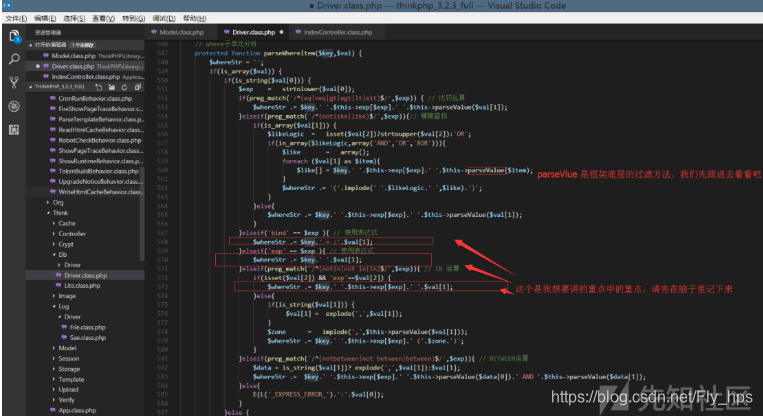This screenshot has height=416, width=763.
Task: Open the Search view in activity bar
Action: (x=14, y=59)
